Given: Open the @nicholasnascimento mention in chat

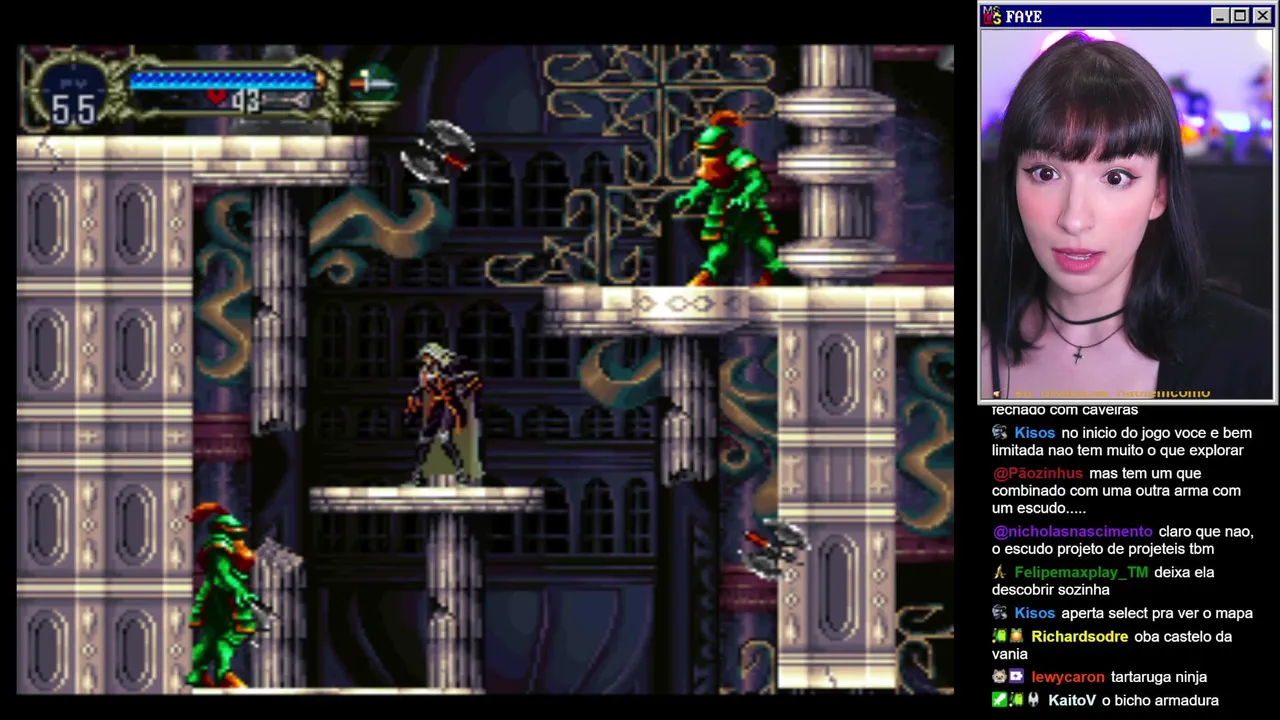Looking at the screenshot, I should pyautogui.click(x=1072, y=532).
